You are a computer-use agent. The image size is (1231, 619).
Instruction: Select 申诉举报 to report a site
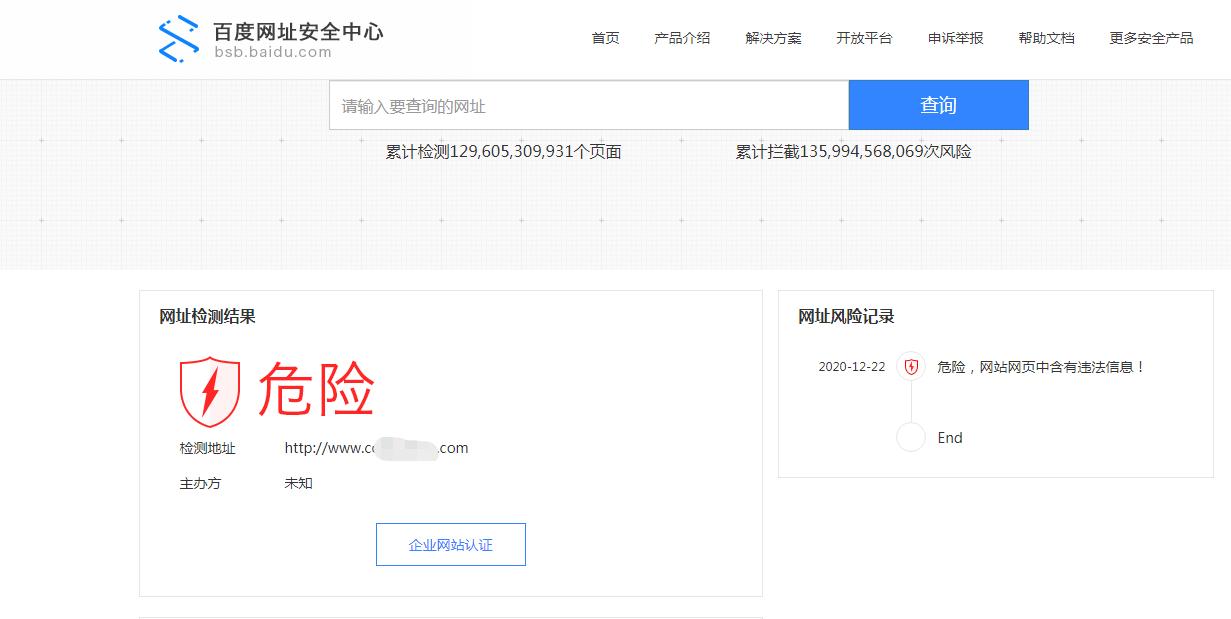tap(955, 38)
